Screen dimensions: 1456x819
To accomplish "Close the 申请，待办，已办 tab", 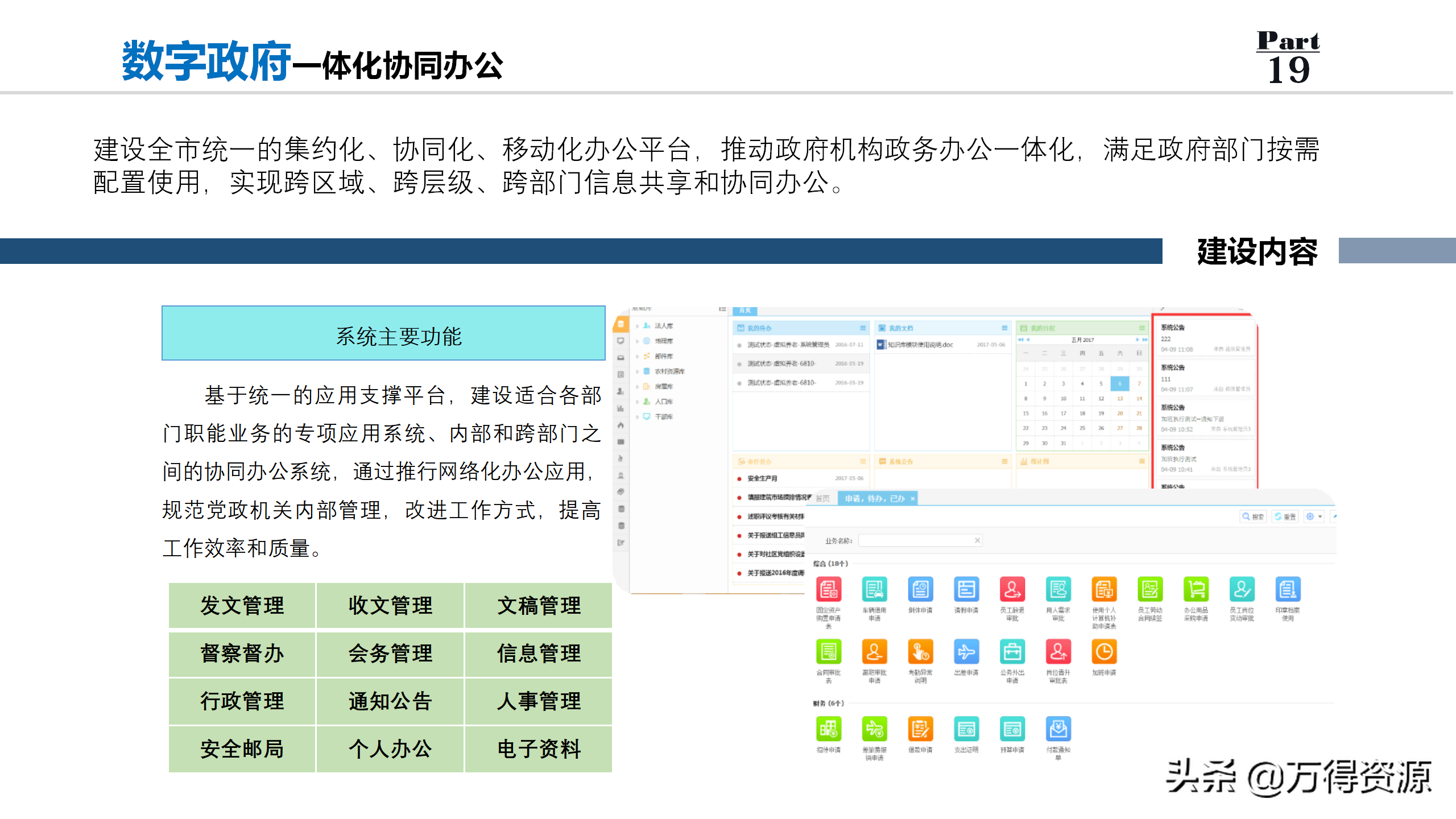I will 913,499.
